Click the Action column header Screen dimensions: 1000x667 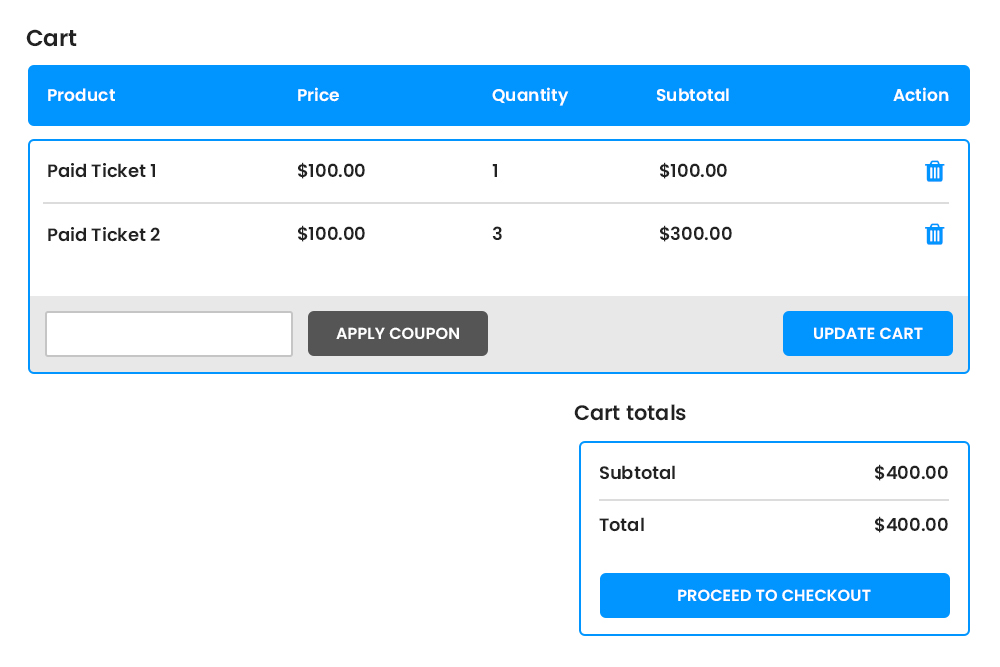pyautogui.click(x=920, y=96)
